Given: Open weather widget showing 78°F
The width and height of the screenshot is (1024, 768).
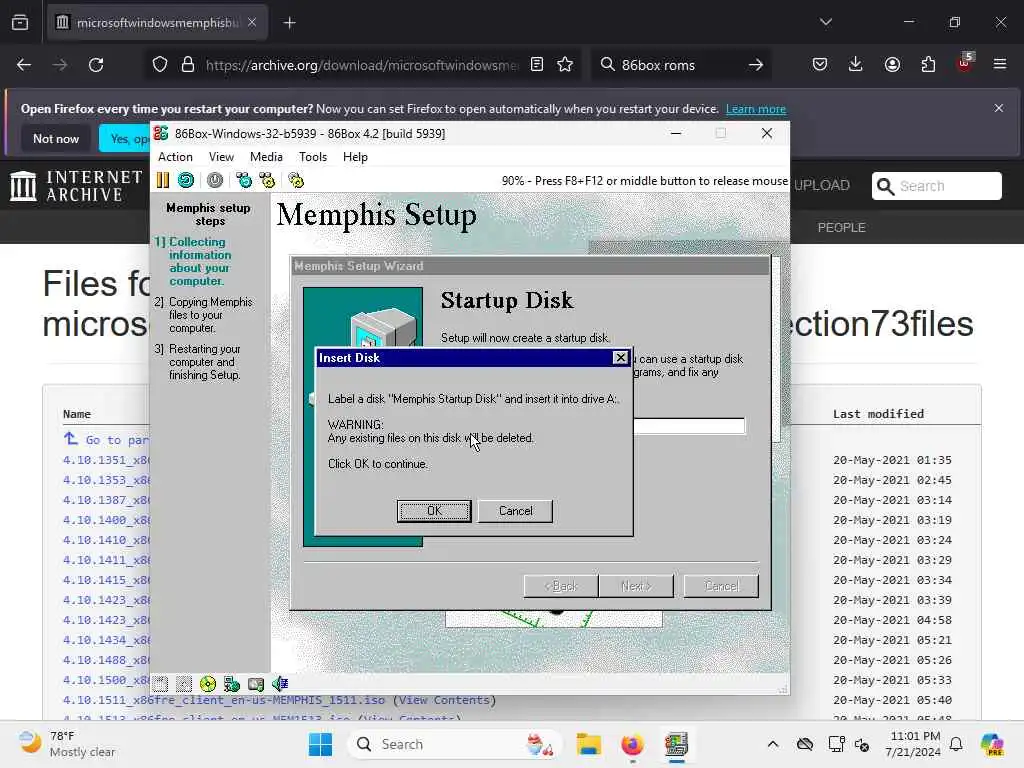Looking at the screenshot, I should pyautogui.click(x=67, y=744).
